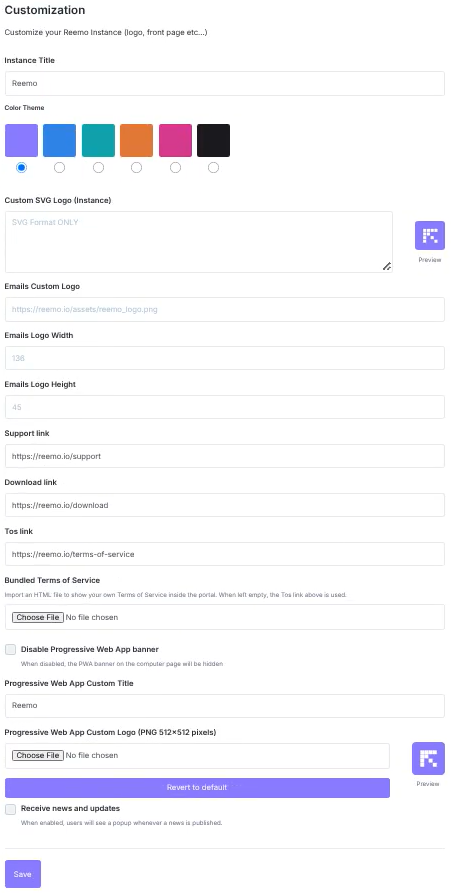
Task: Click the 'Customize your Reemo Instance' description
Action: tap(106, 33)
